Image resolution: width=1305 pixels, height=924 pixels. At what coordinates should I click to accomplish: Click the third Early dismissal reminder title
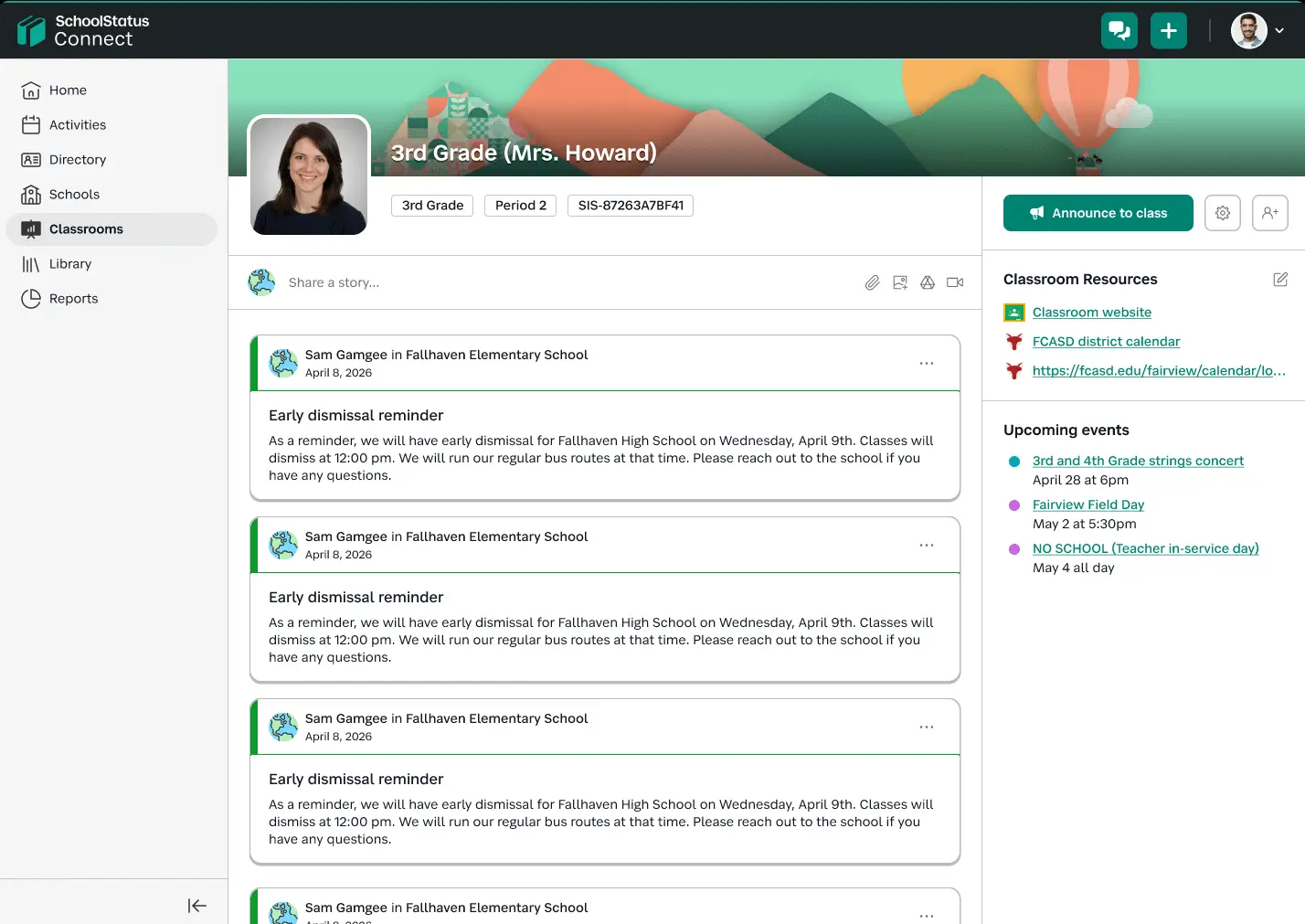click(x=355, y=780)
